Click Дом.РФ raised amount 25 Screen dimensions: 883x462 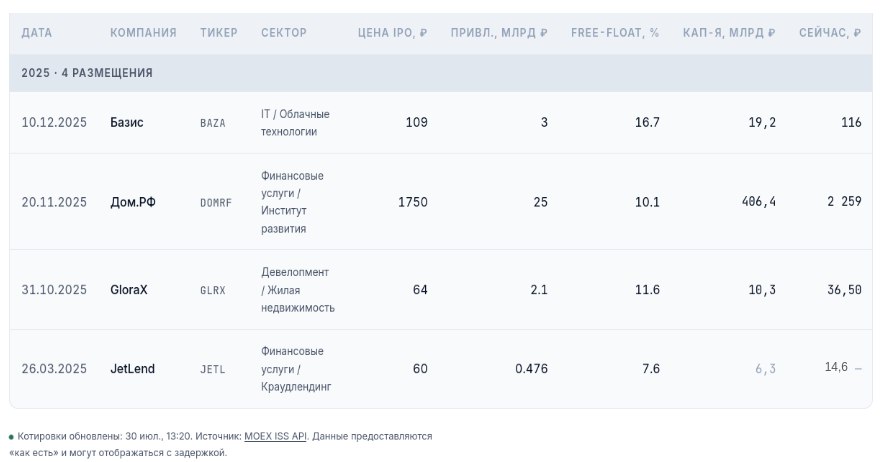(x=541, y=202)
